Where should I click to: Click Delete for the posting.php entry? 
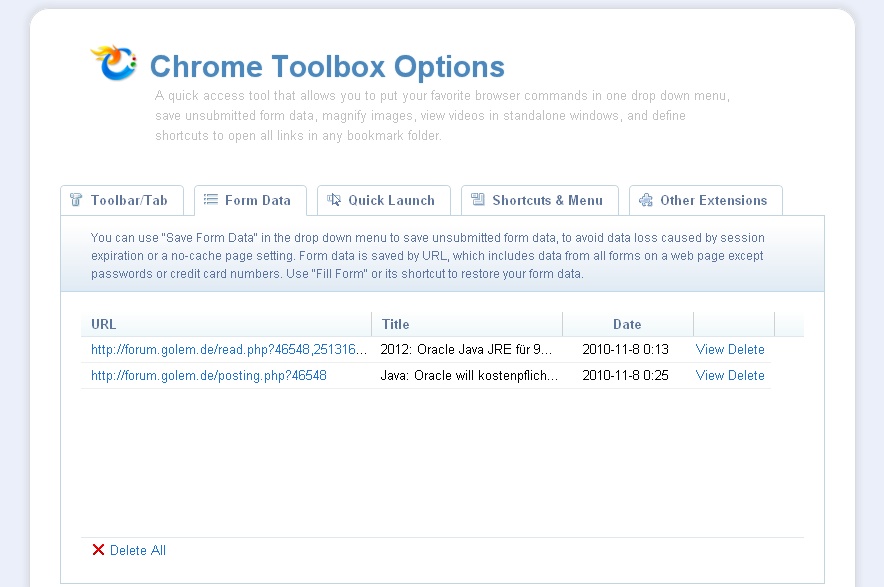(748, 375)
